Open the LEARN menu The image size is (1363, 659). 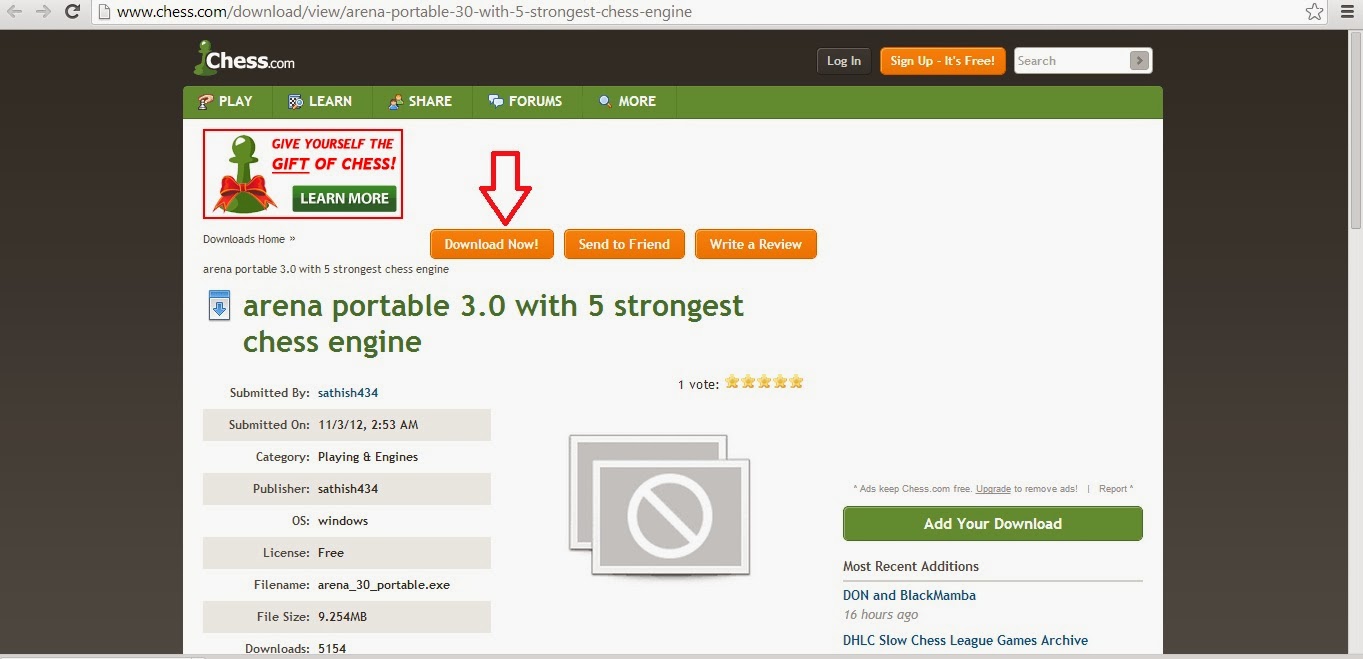(x=319, y=101)
